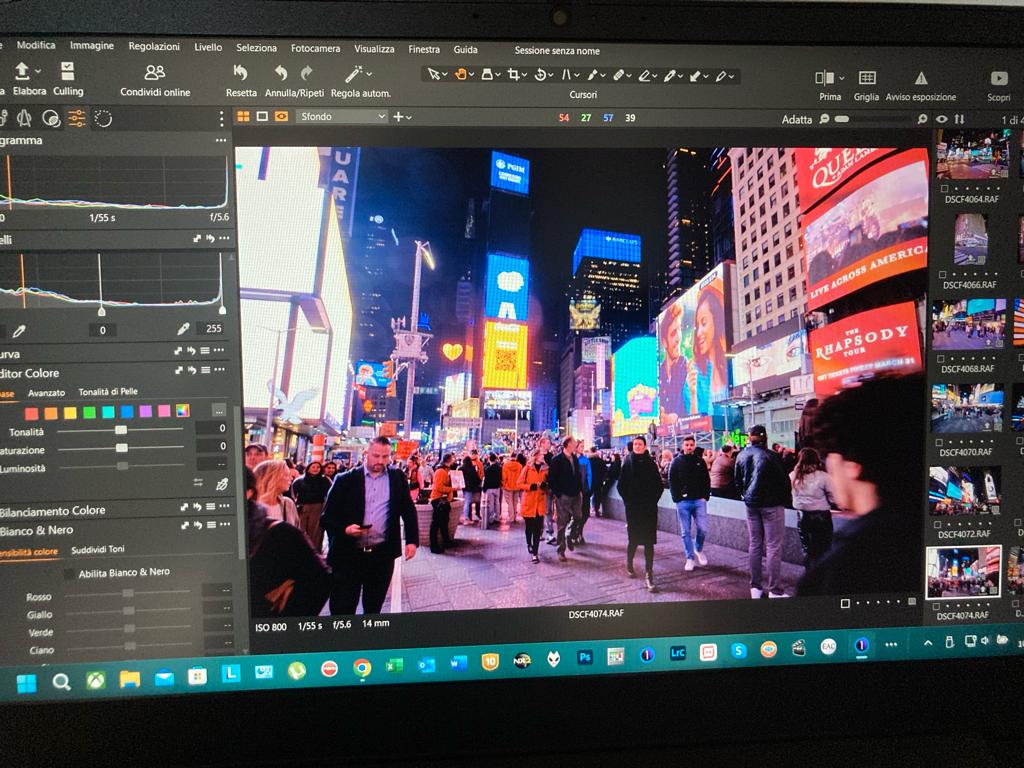1024x768 pixels.
Task: Open Photoshop from the taskbar
Action: (584, 657)
